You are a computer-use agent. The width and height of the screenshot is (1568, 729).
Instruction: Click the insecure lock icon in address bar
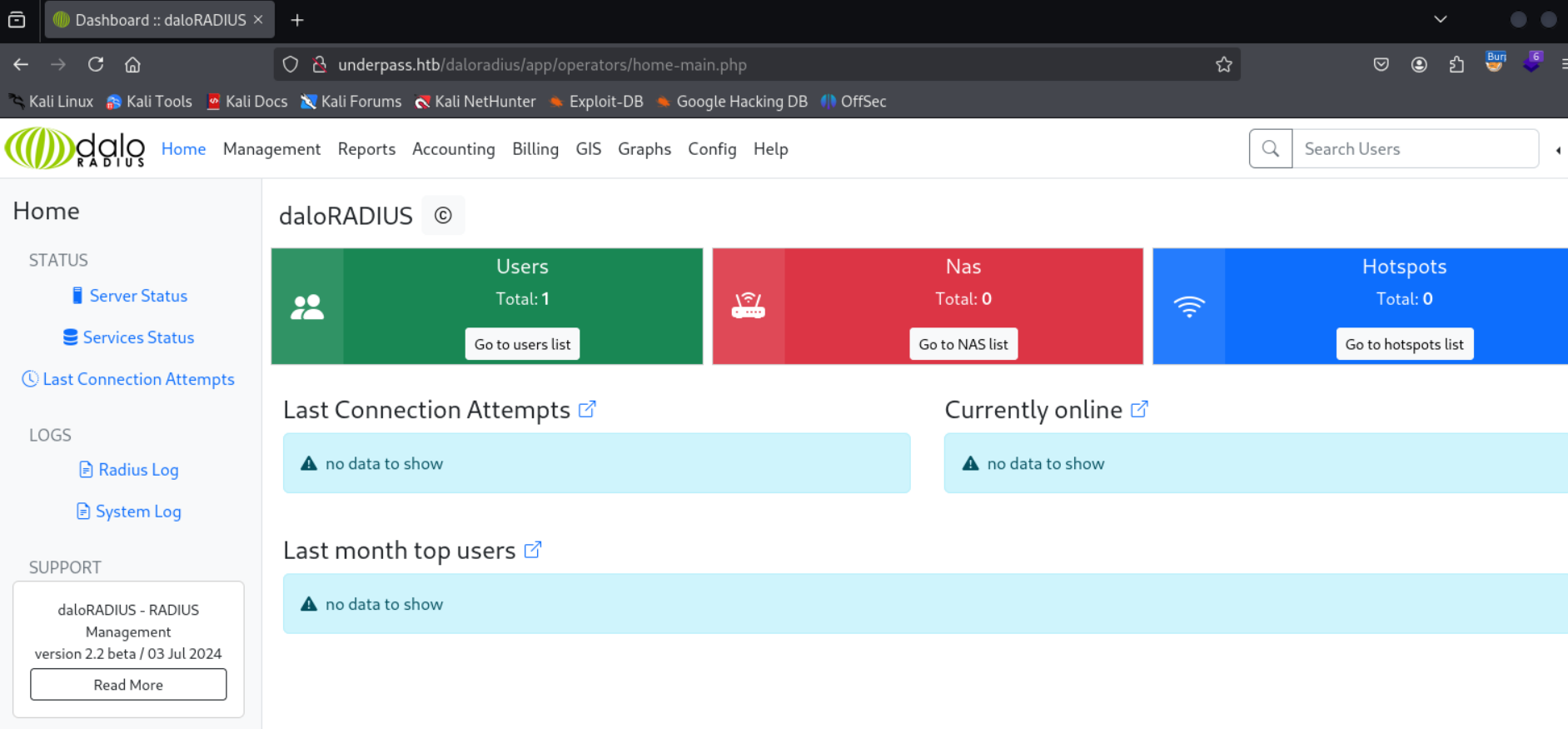point(319,64)
